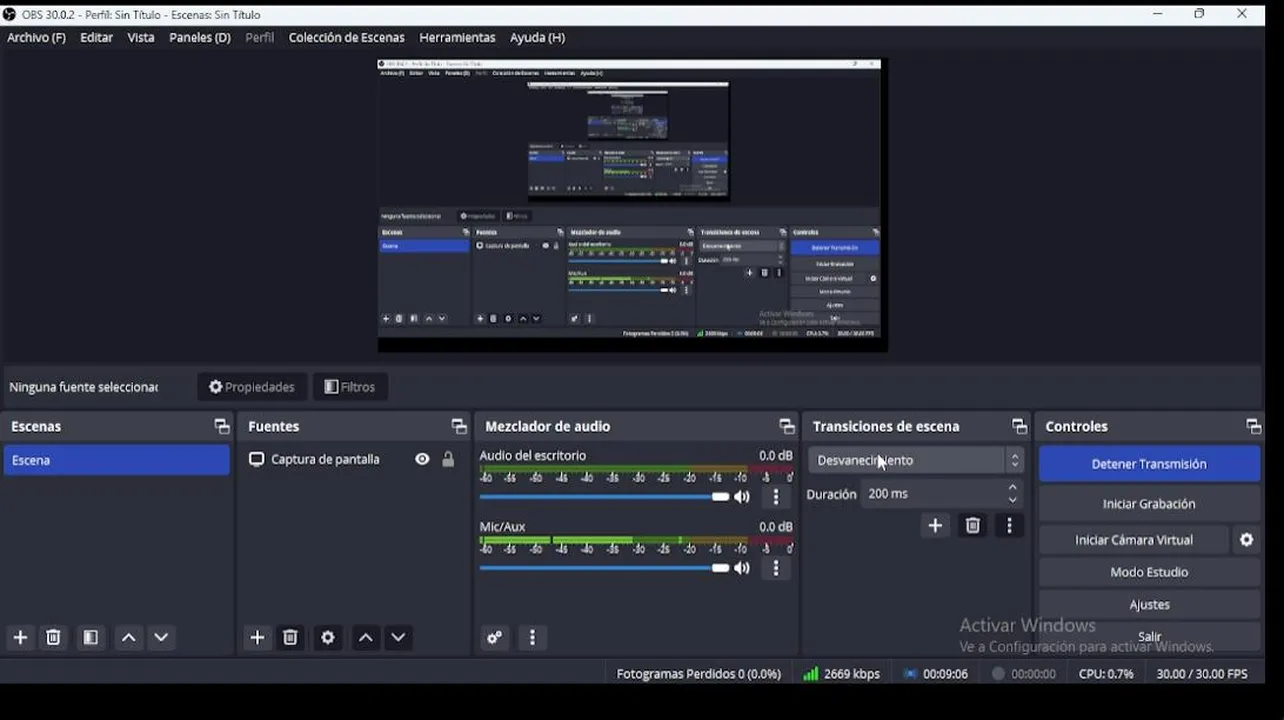Toggle lock on Captura de pantalla source
Image resolution: width=1284 pixels, height=720 pixels.
point(448,460)
